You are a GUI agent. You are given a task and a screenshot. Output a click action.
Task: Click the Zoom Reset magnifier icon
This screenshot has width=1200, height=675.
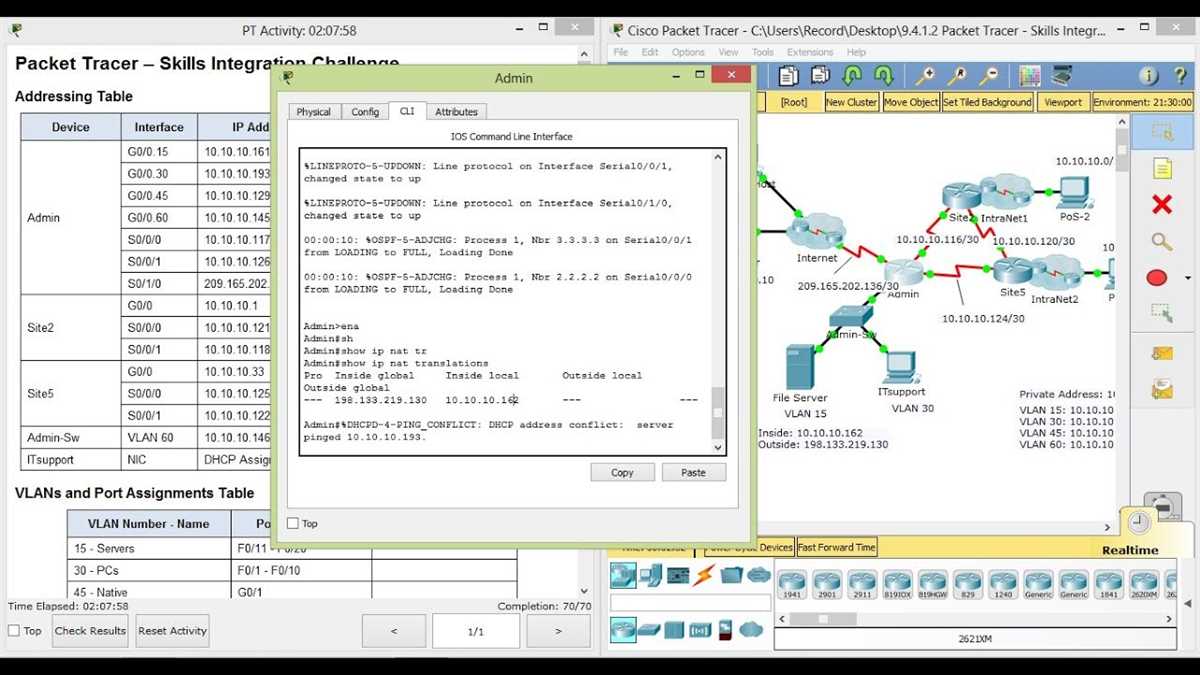pyautogui.click(x=957, y=76)
